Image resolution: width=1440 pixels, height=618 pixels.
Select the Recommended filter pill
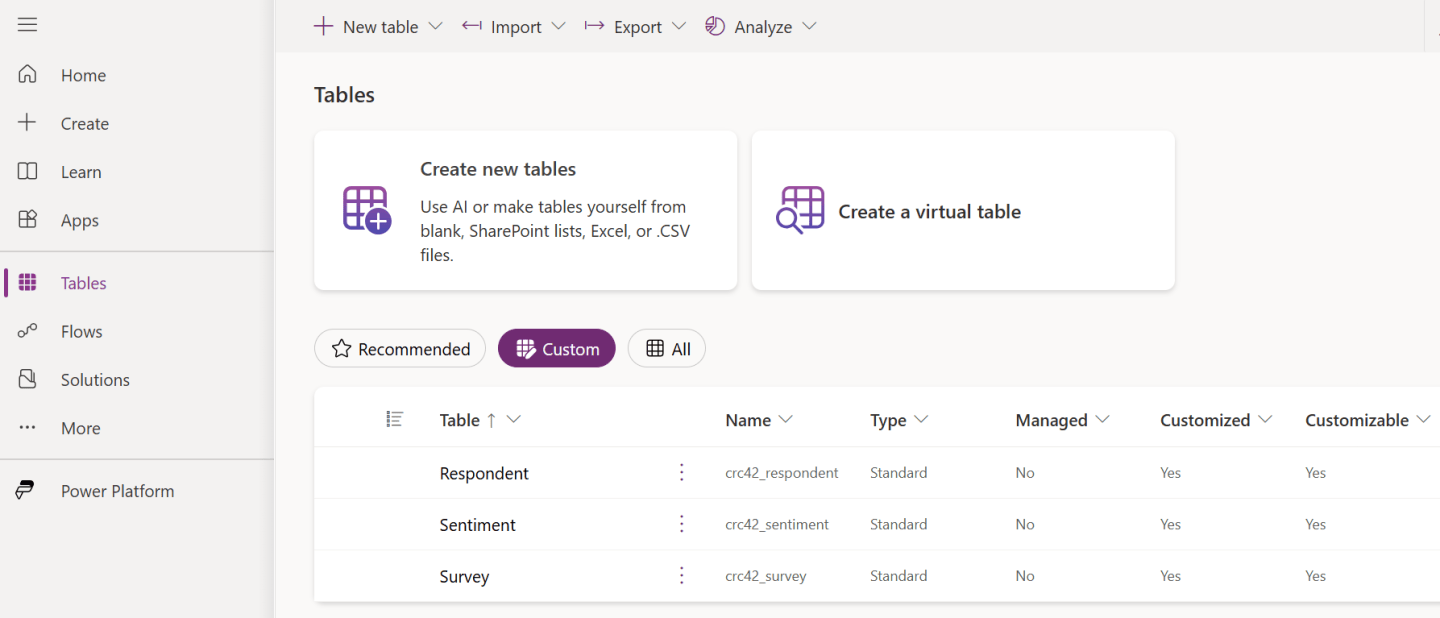(x=400, y=348)
